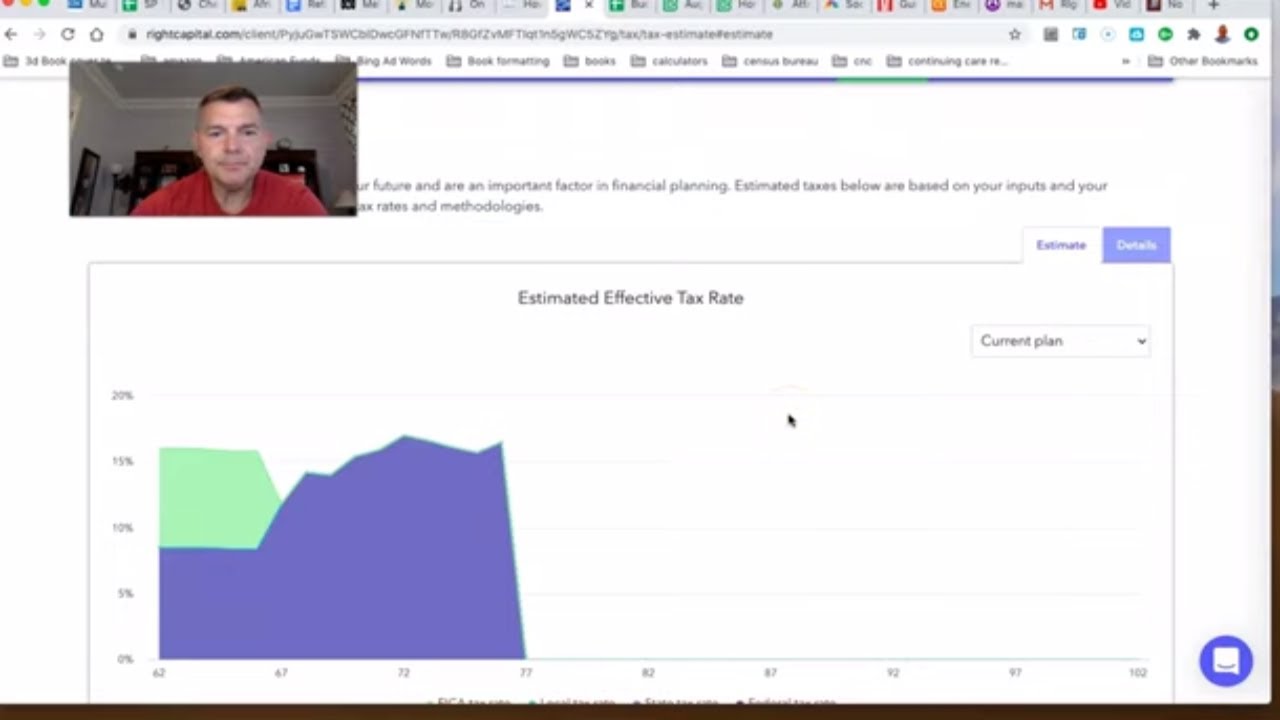
Task: Open the census bureau bookmark folder
Action: [x=770, y=61]
